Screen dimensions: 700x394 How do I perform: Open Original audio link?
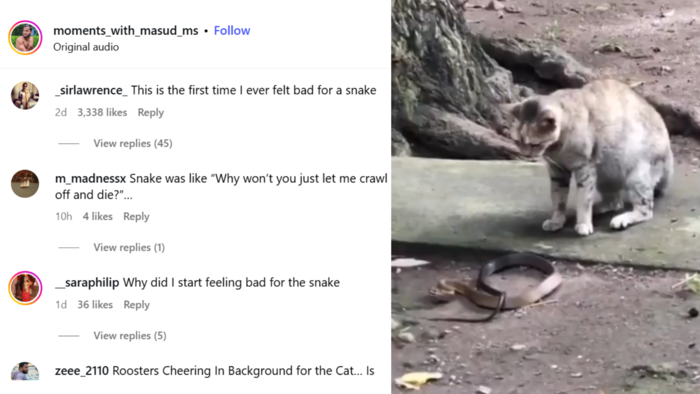[86, 47]
